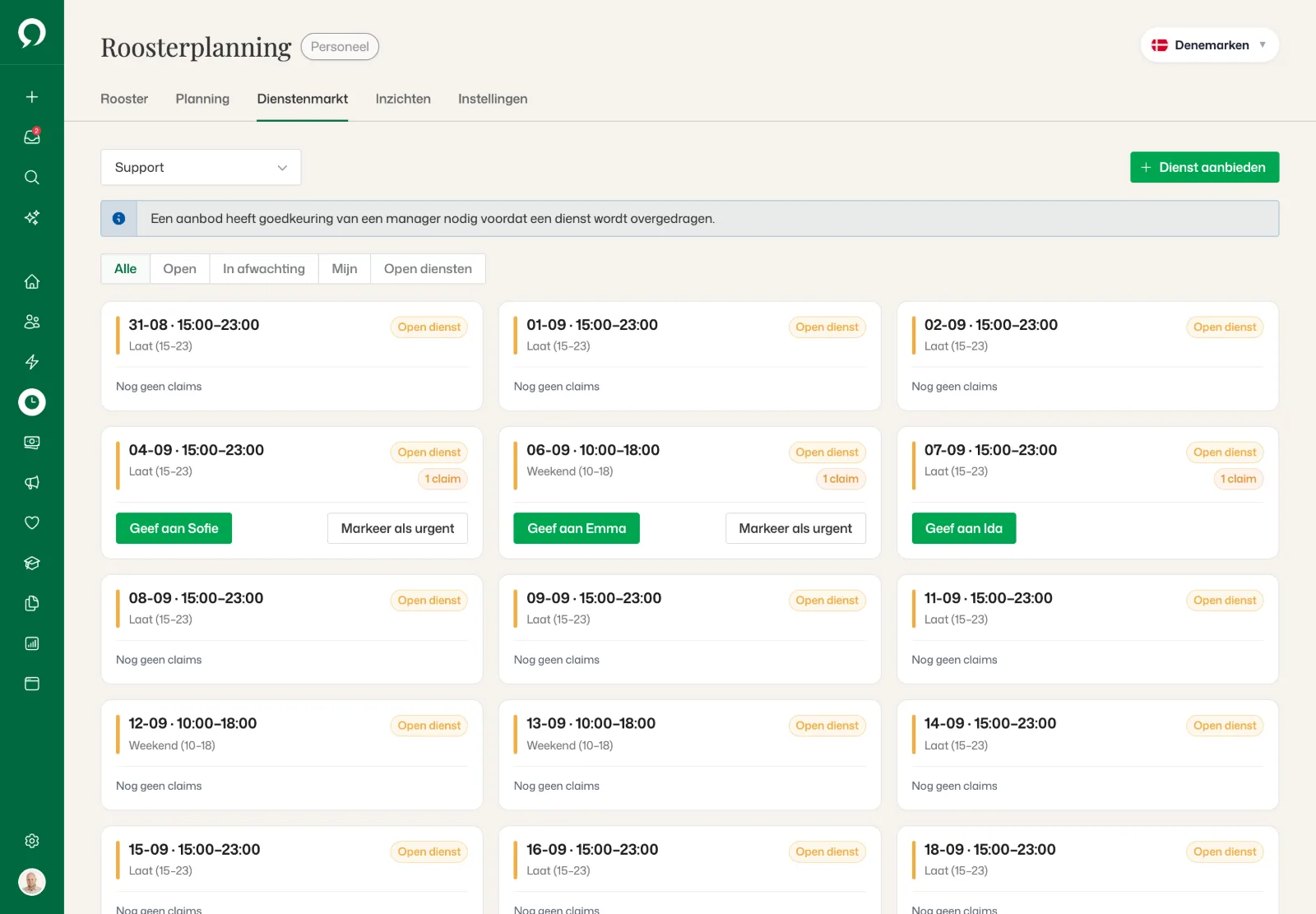Select the active clock scheduling icon
Viewport: 1316px width, 914px height.
coord(32,402)
